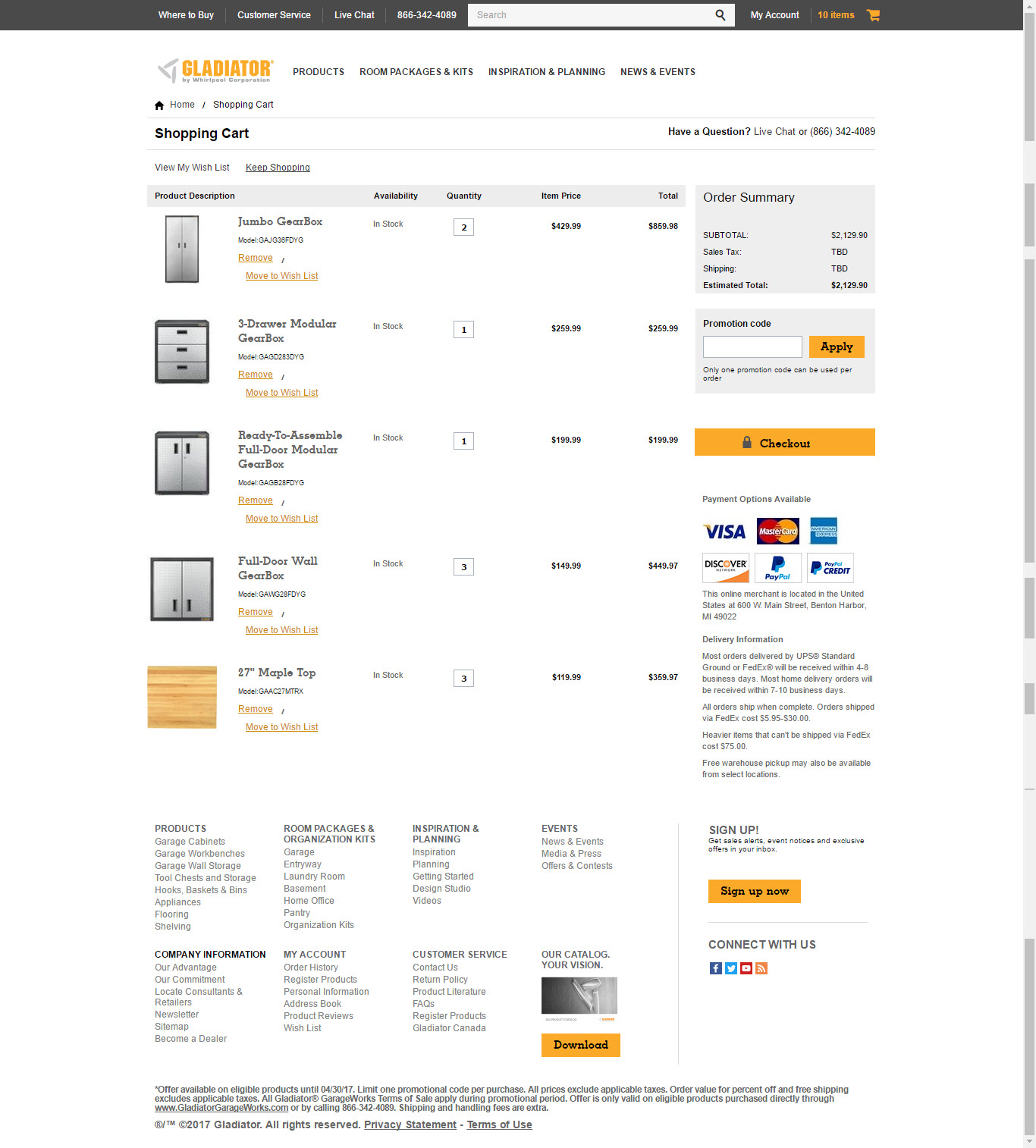Open the Terms of Use link

click(x=499, y=1124)
